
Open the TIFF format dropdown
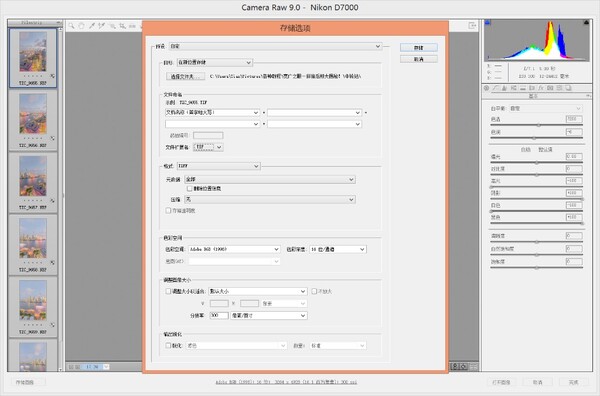click(218, 166)
